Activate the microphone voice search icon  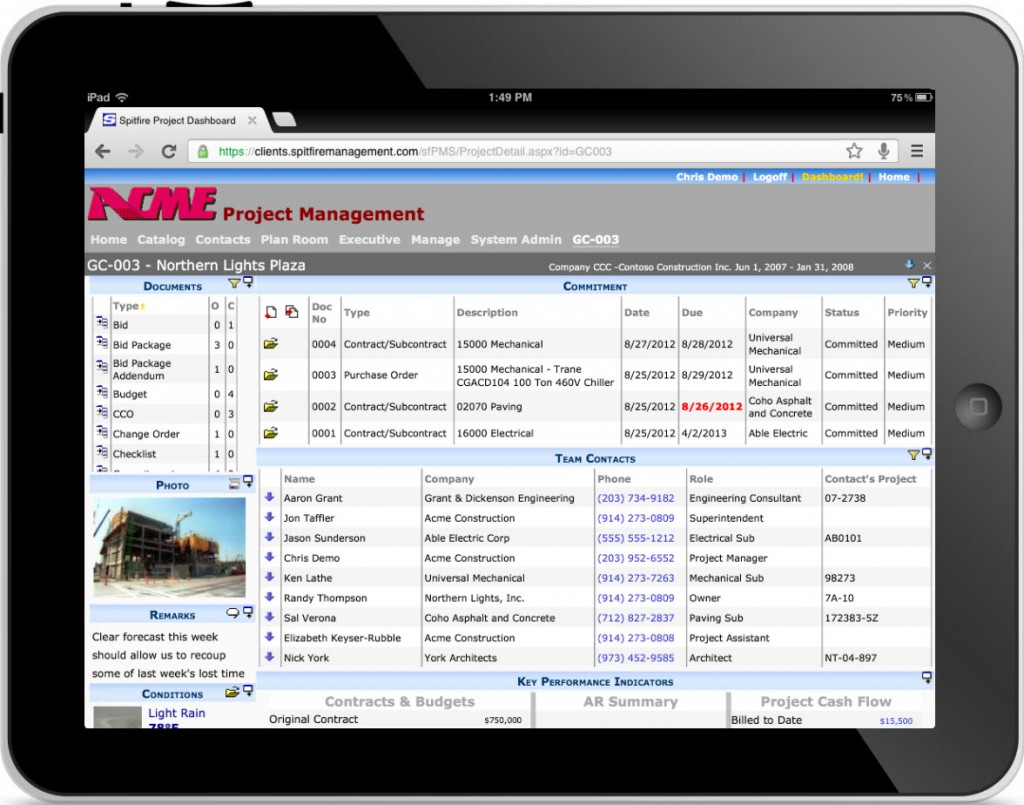884,151
